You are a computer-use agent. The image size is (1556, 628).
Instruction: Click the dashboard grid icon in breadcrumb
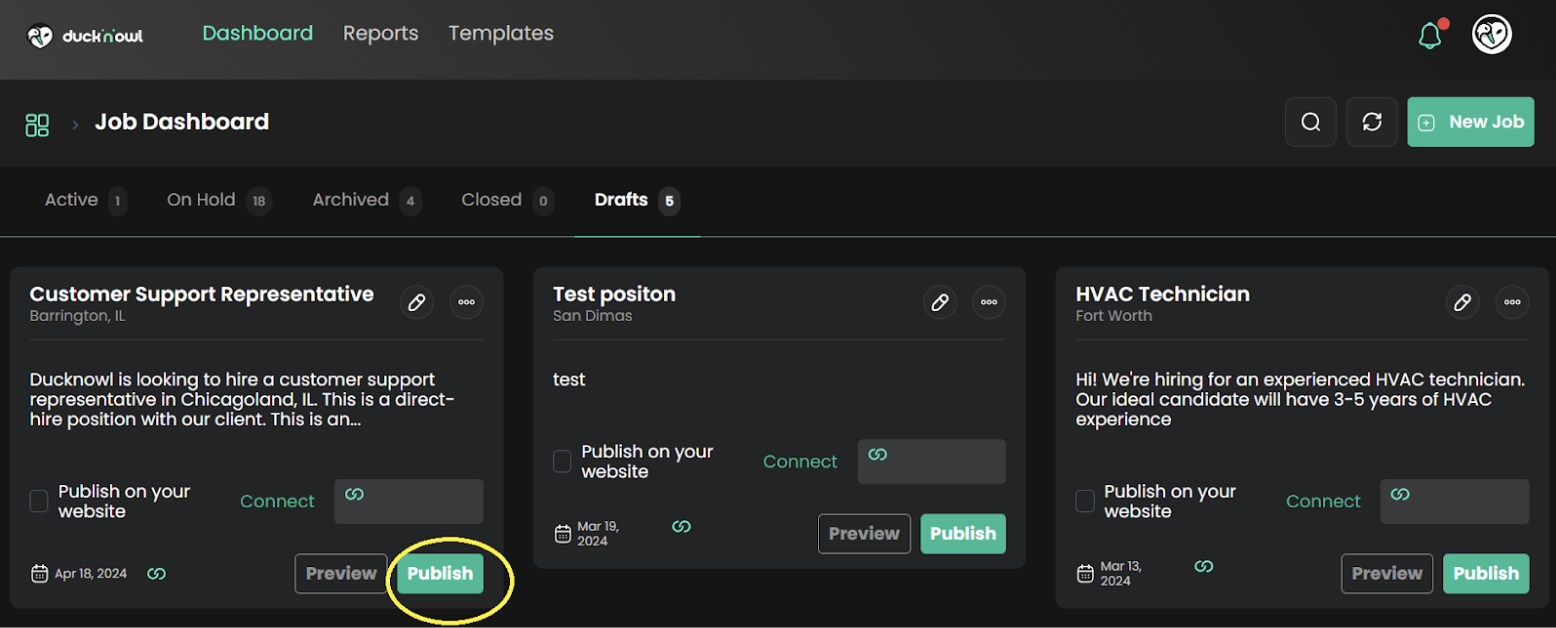click(x=37, y=124)
